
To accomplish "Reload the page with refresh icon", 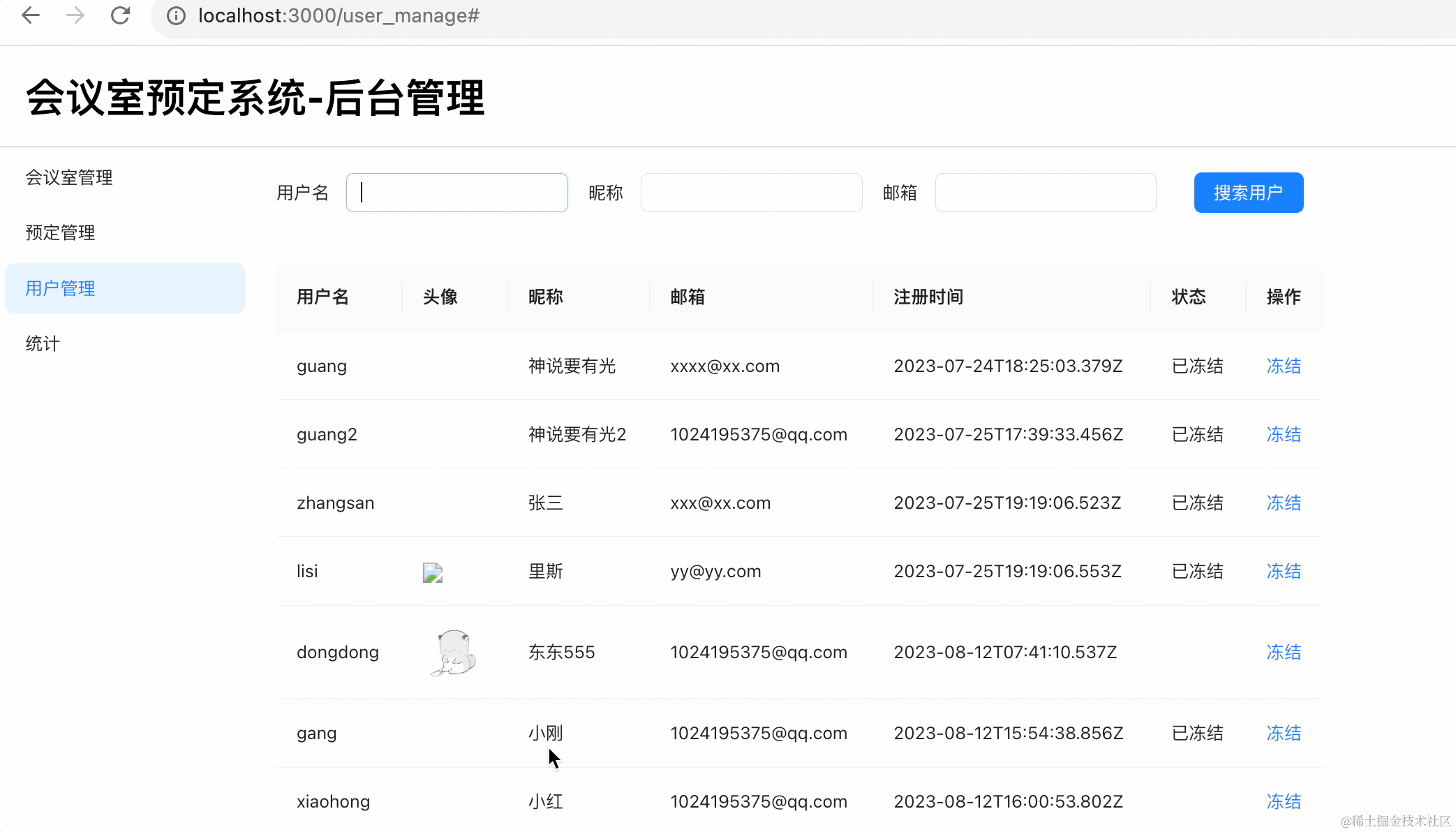I will 120,15.
